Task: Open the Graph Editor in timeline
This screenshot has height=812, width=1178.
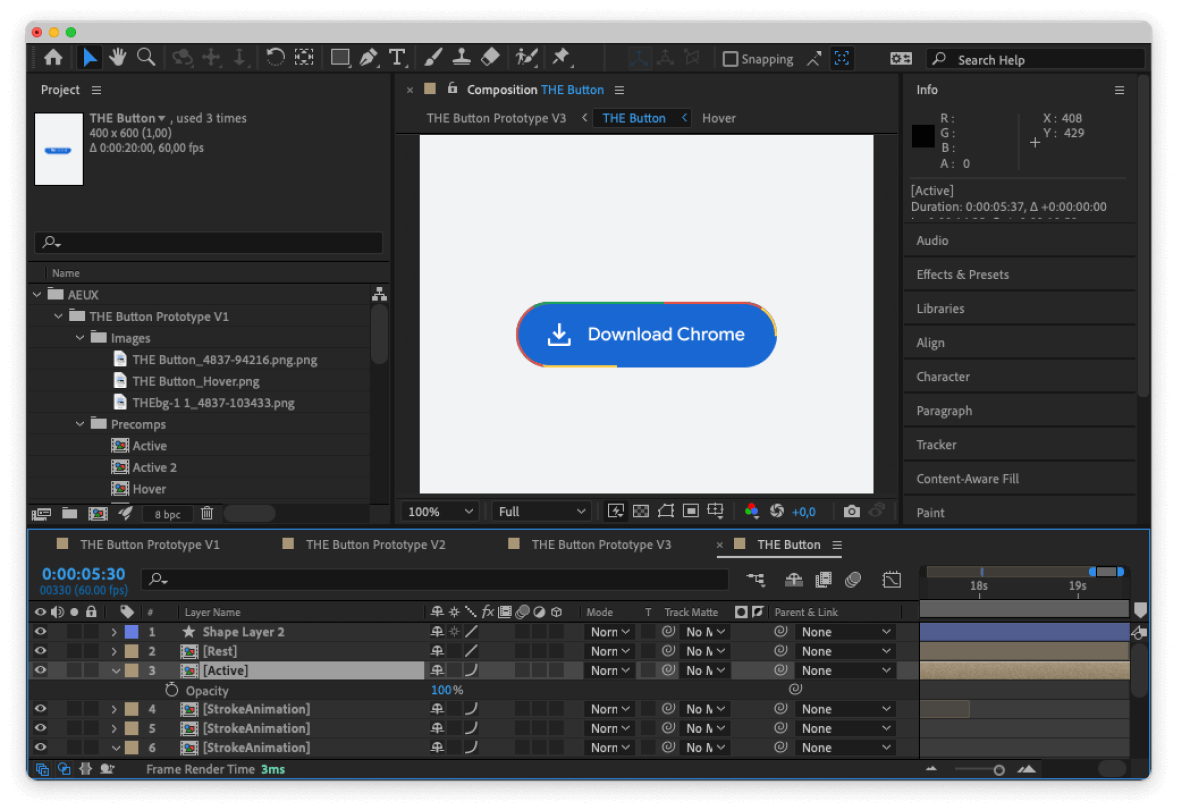Action: tap(892, 579)
